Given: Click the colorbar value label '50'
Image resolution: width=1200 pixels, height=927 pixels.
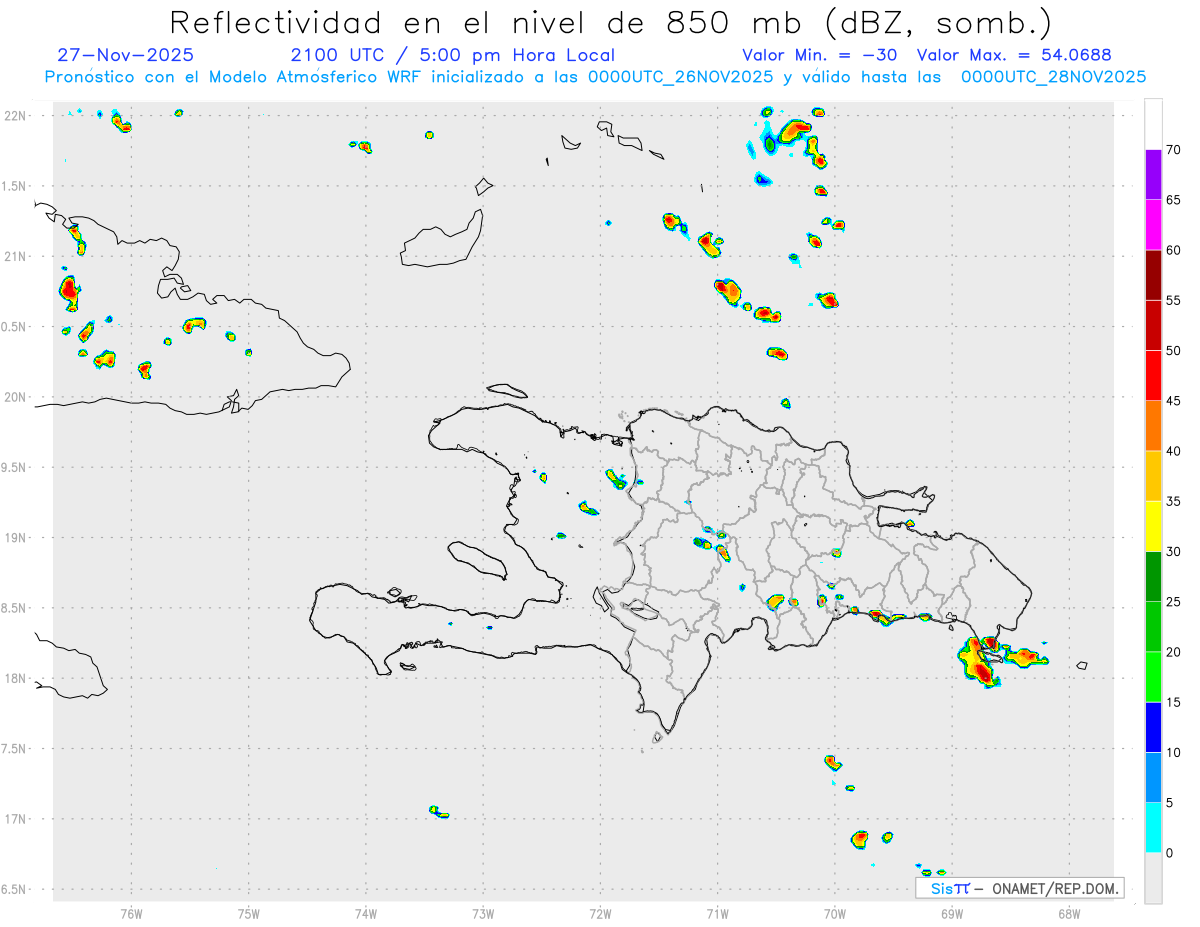Looking at the screenshot, I should pyautogui.click(x=1174, y=351).
